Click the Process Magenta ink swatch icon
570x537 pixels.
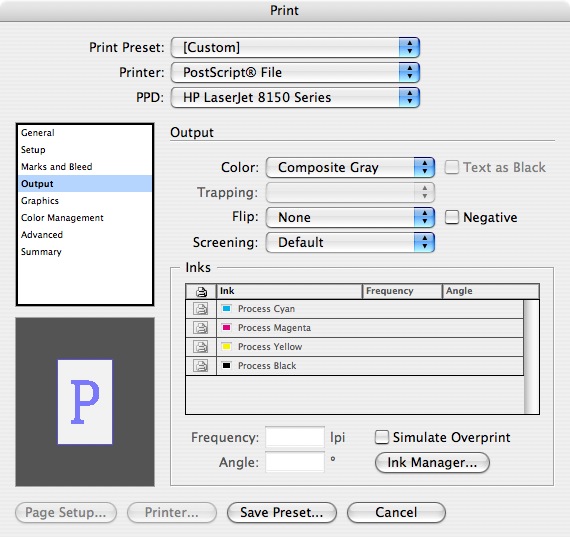tap(226, 328)
